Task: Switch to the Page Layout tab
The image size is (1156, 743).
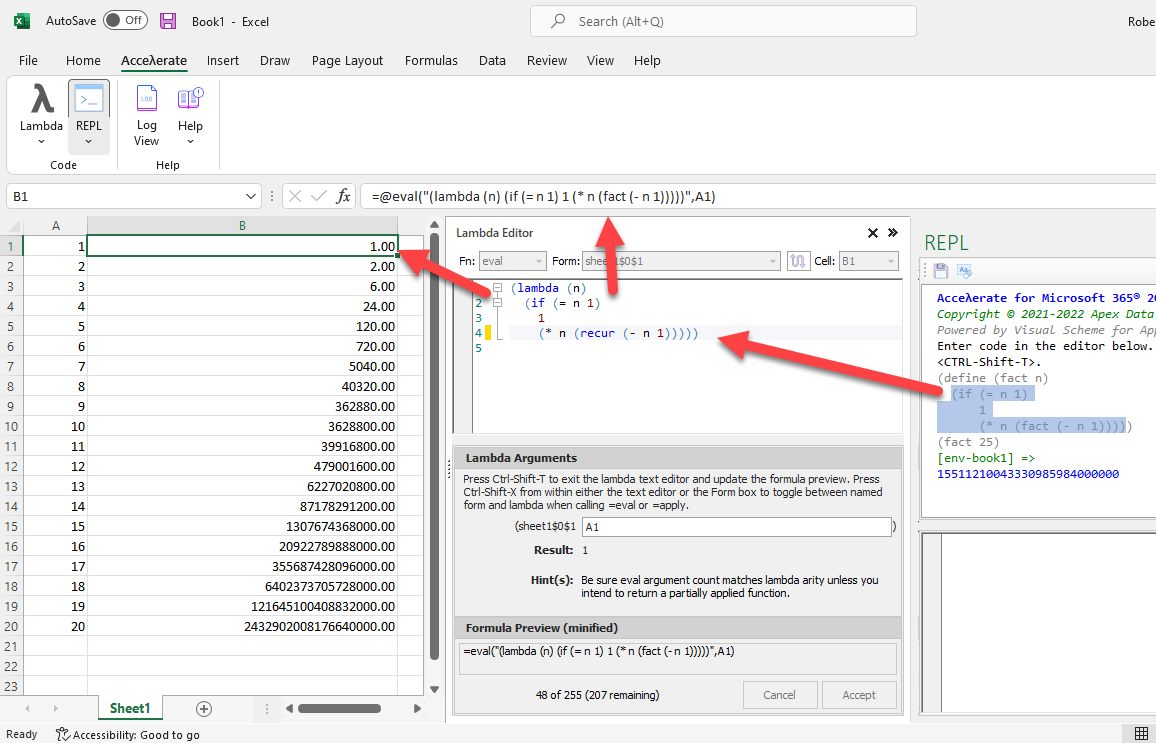Action: click(x=347, y=60)
